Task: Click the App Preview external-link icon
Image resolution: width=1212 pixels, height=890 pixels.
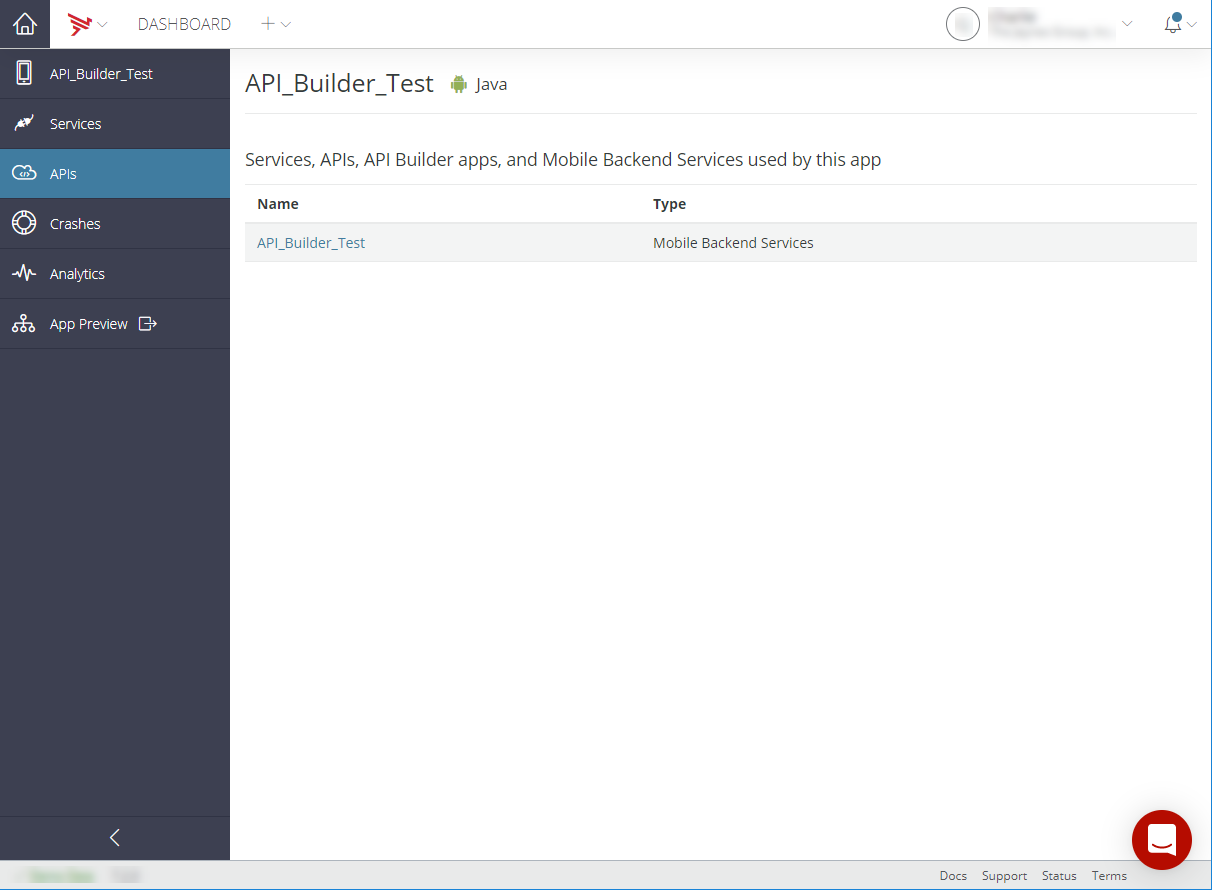Action: 148,324
